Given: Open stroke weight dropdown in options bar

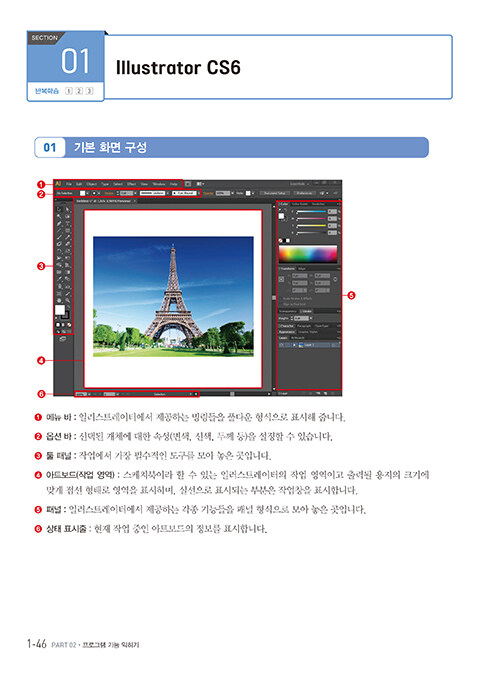Looking at the screenshot, I should tap(135, 193).
